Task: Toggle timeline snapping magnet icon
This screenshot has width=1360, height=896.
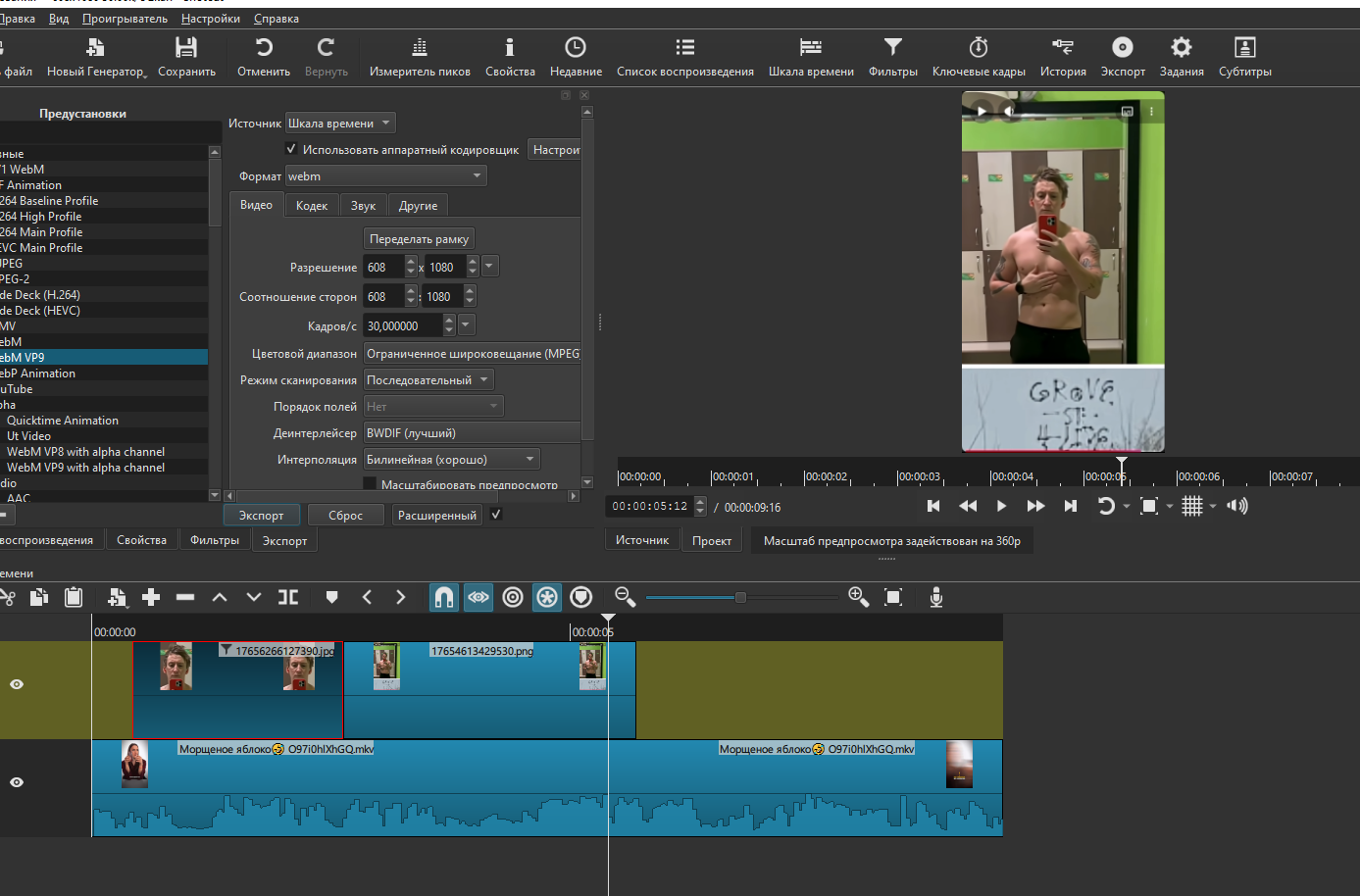Action: click(444, 597)
